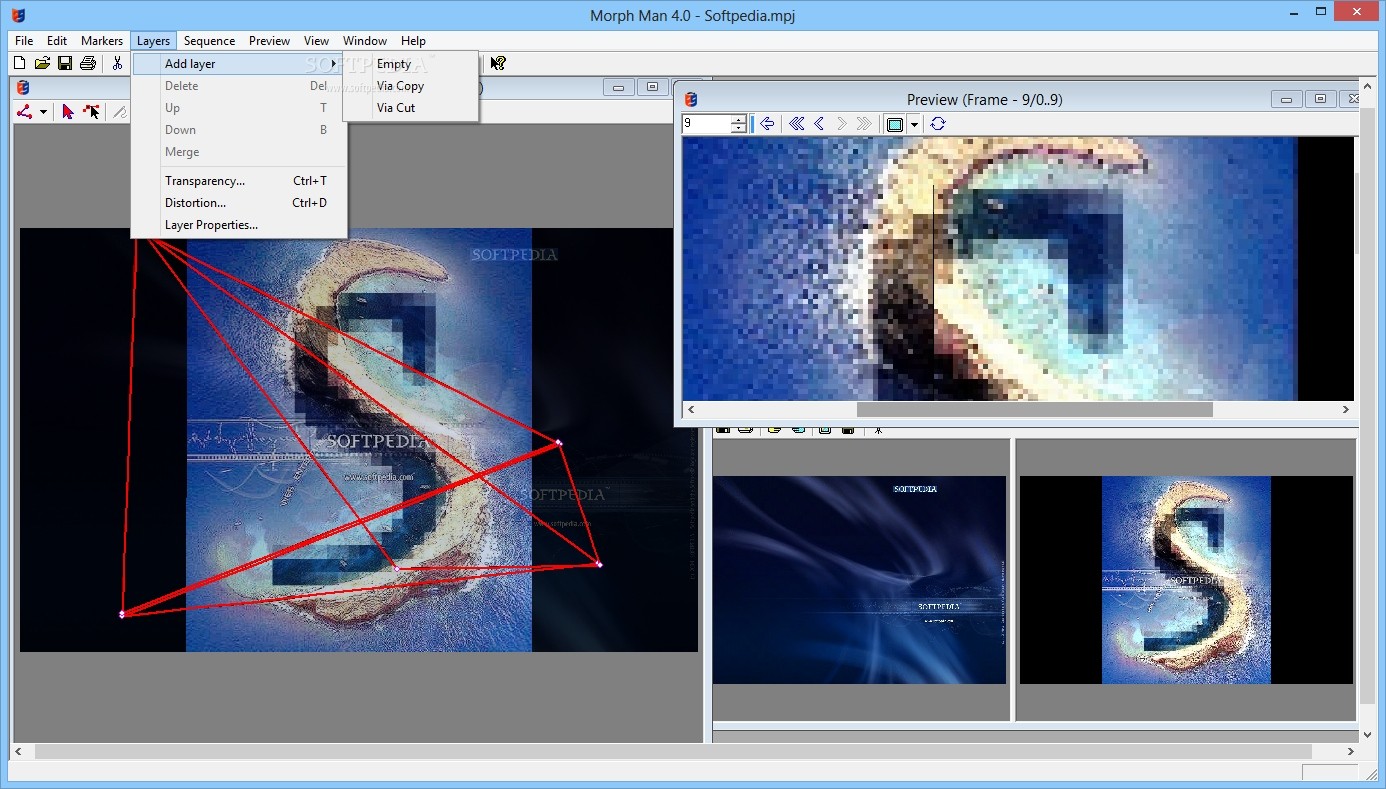
Task: Click the Print toolbar icon
Action: pyautogui.click(x=88, y=63)
